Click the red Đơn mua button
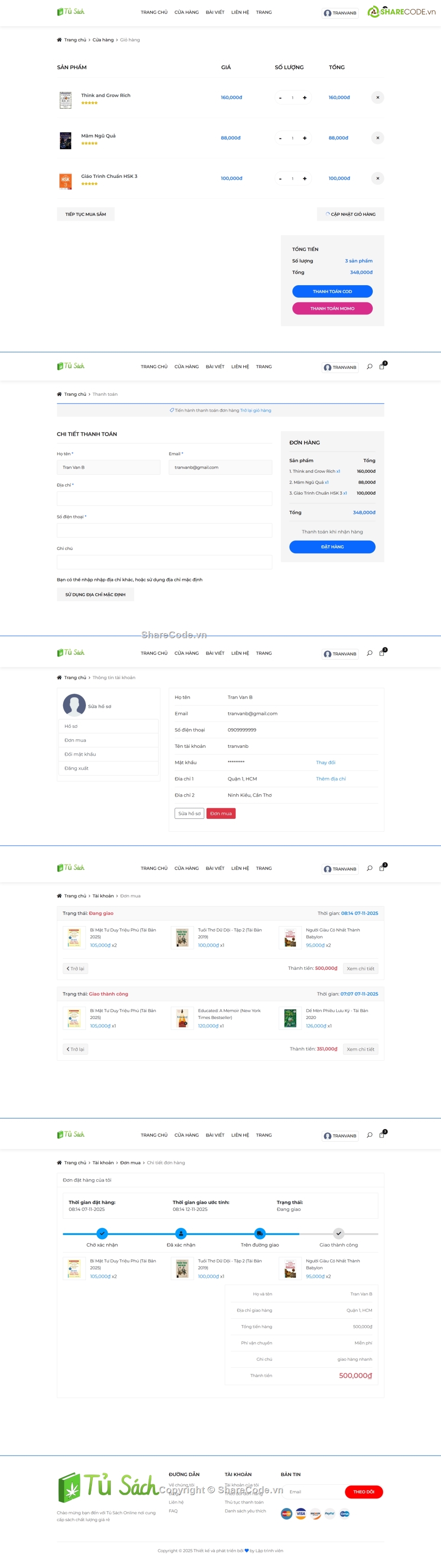Viewport: 441px width, 1568px height. (x=221, y=813)
